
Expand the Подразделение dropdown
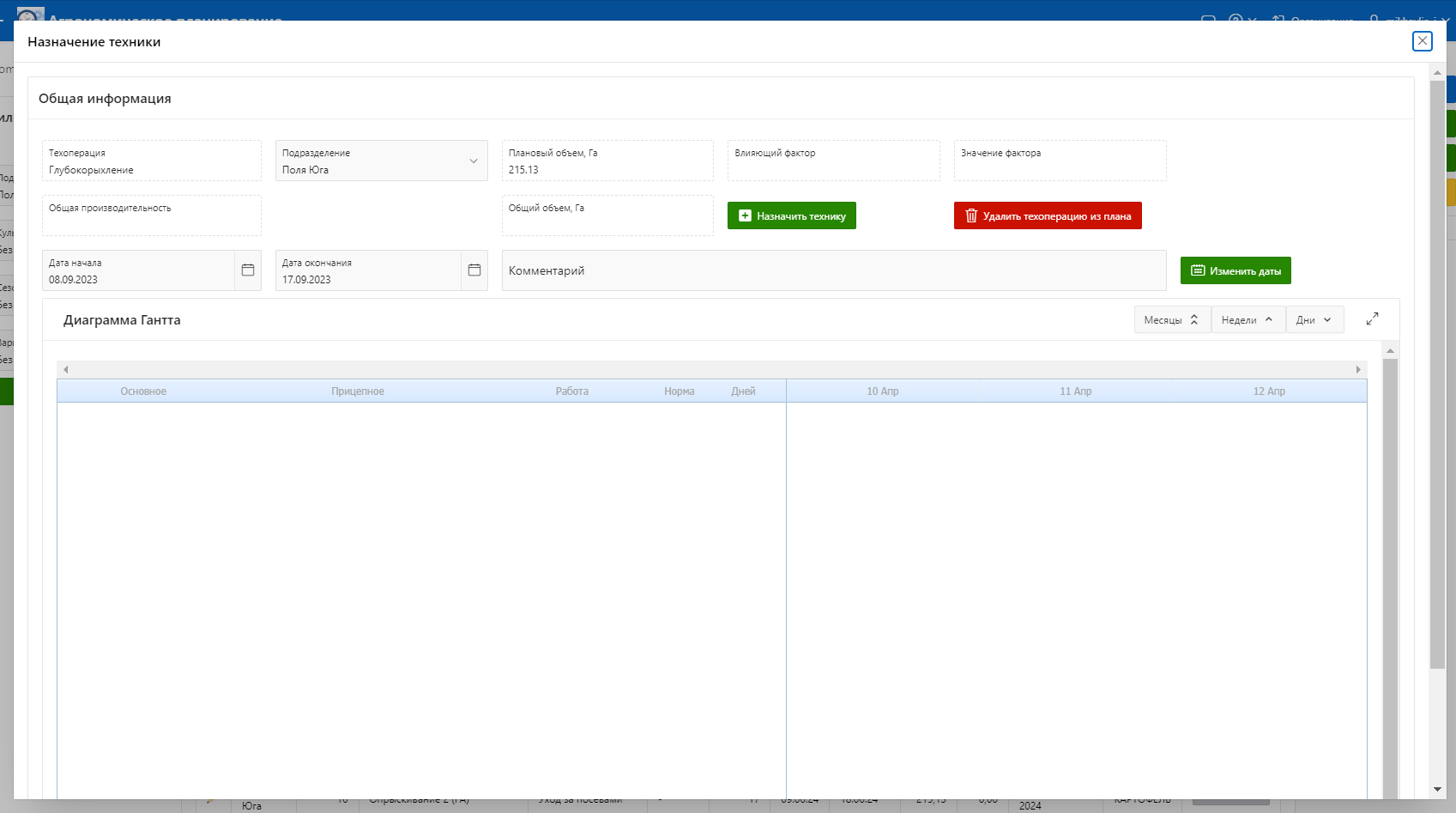(x=473, y=161)
